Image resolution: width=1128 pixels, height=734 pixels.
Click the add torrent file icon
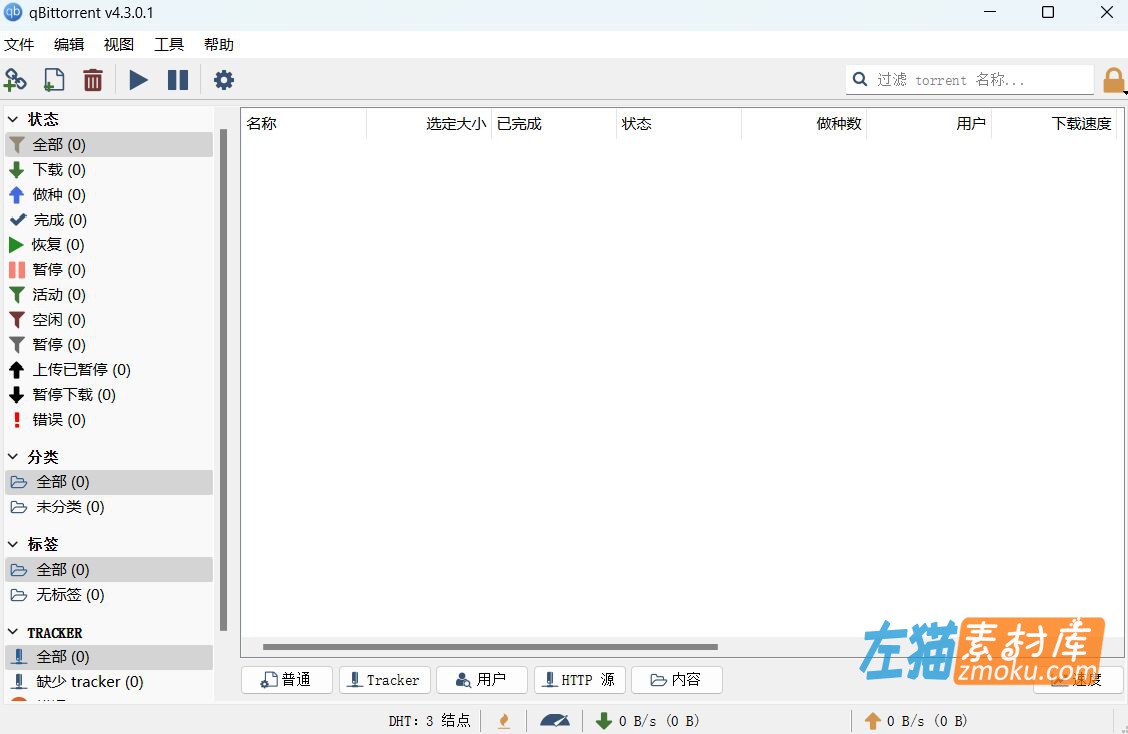tap(53, 79)
